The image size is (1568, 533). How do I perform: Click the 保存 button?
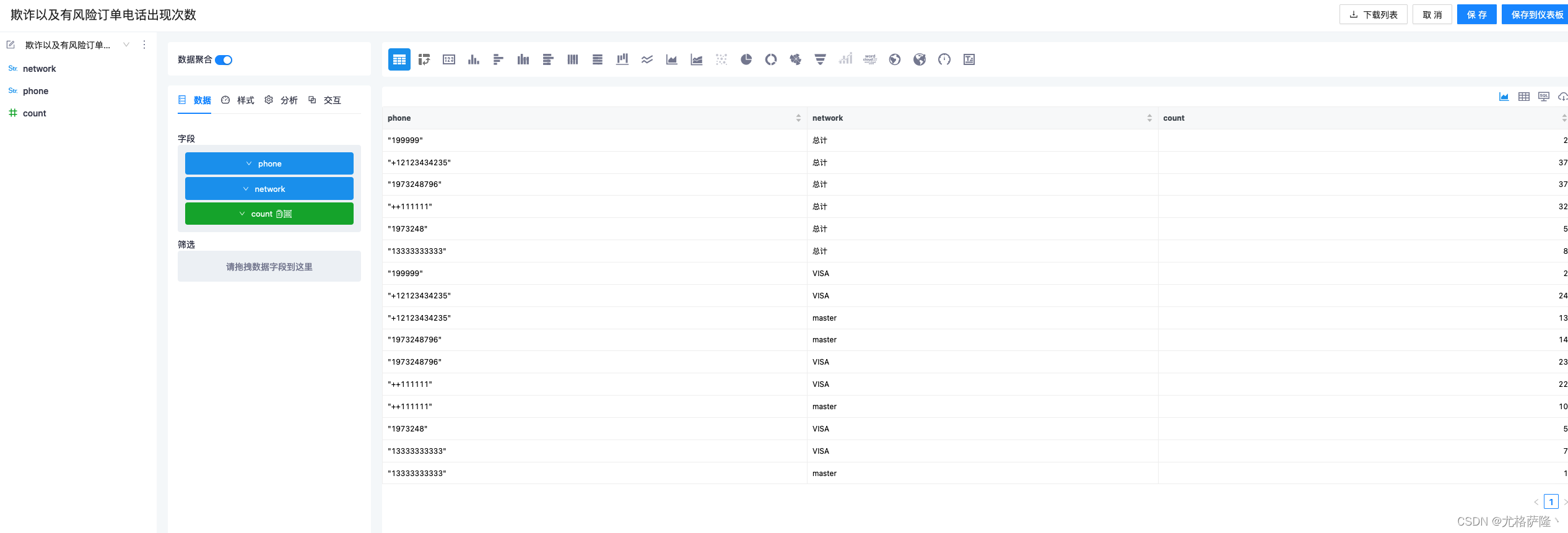[x=1477, y=14]
